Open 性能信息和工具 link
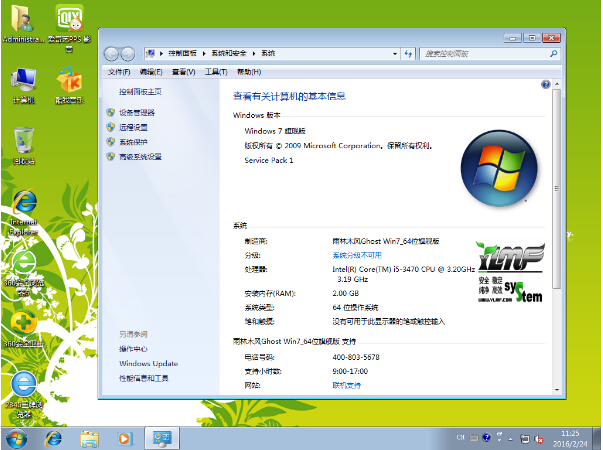This screenshot has width=603, height=450. click(143, 378)
